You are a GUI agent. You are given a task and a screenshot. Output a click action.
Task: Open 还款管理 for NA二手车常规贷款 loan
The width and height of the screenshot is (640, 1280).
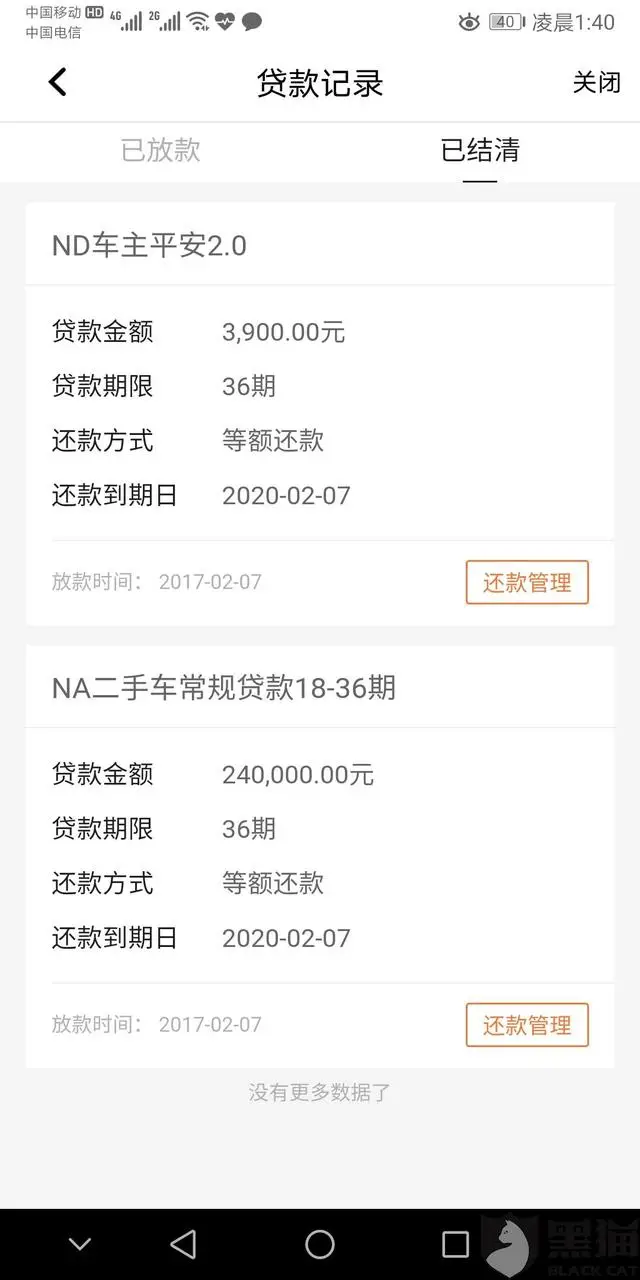[x=527, y=1024]
